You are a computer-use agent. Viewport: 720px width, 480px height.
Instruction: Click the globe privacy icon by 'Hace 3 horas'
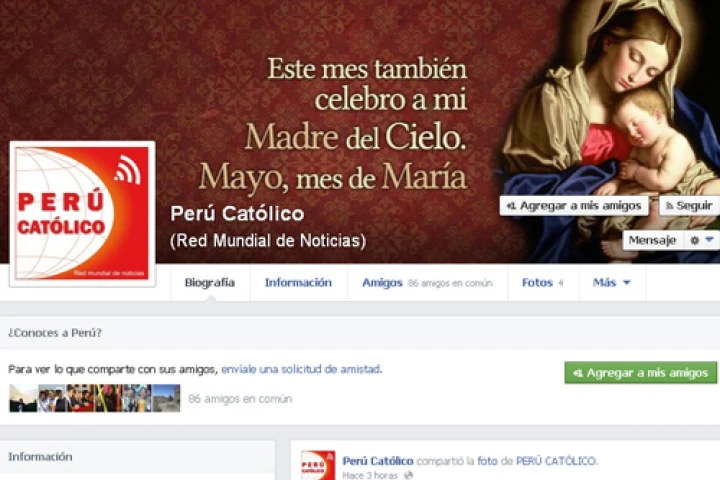click(408, 475)
